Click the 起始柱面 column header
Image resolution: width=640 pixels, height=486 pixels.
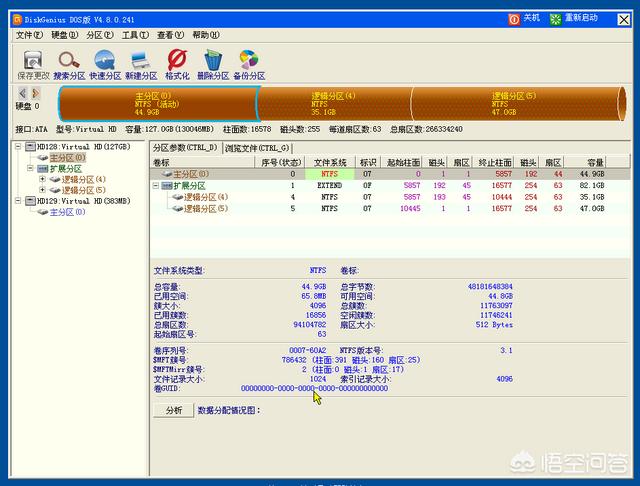(x=402, y=162)
